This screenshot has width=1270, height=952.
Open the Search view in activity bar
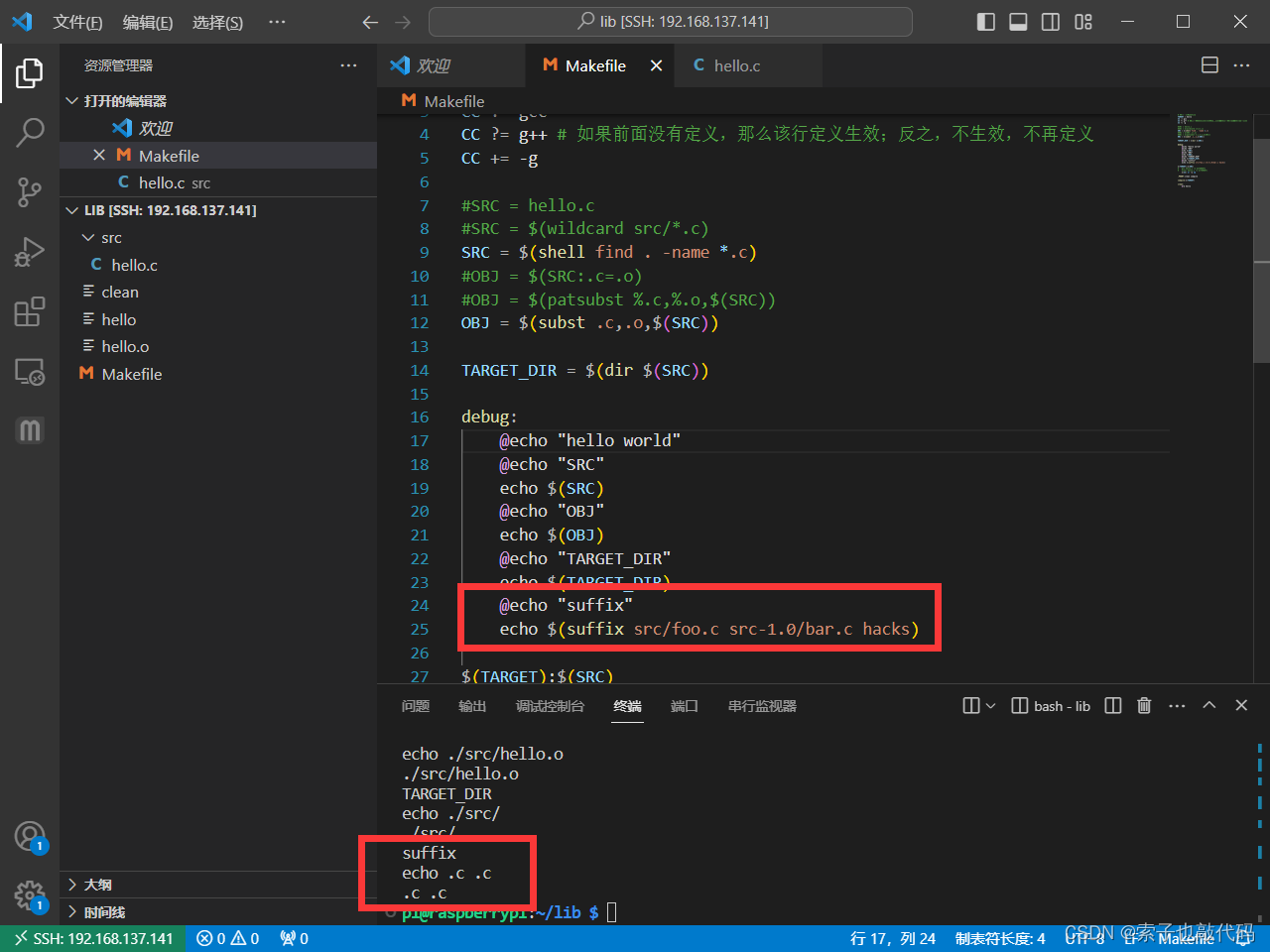[x=30, y=132]
